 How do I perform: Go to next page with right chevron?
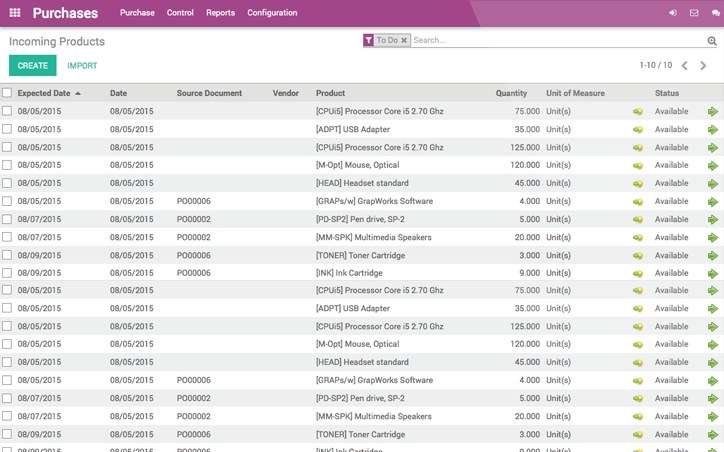(x=703, y=65)
